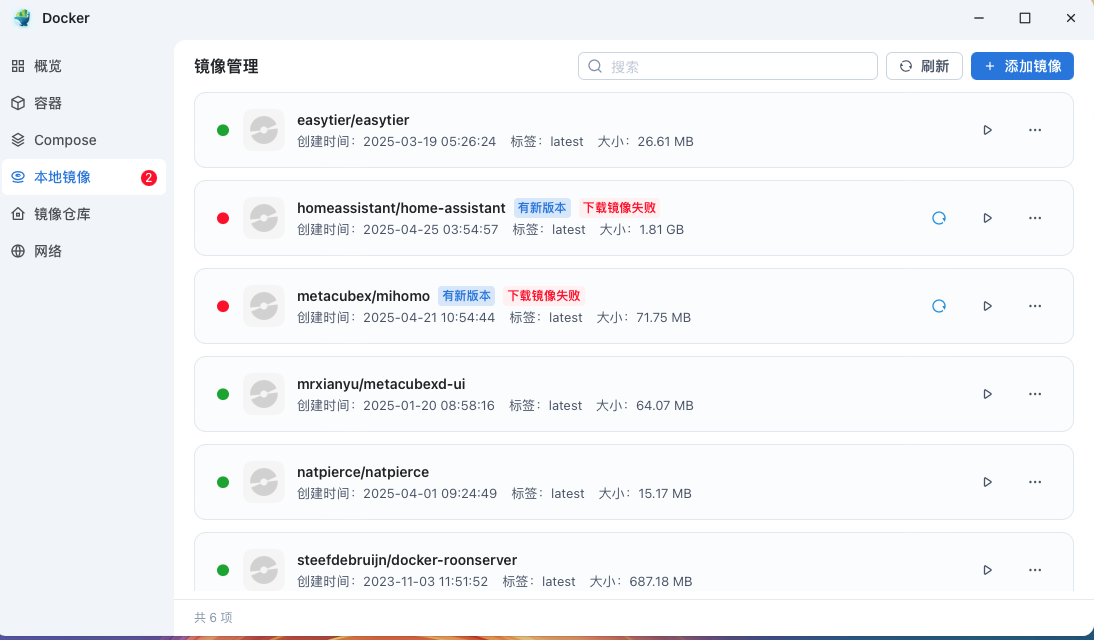The height and width of the screenshot is (640, 1094).
Task: Run the steefdebruijn/docker-roonserver image
Action: (x=987, y=570)
